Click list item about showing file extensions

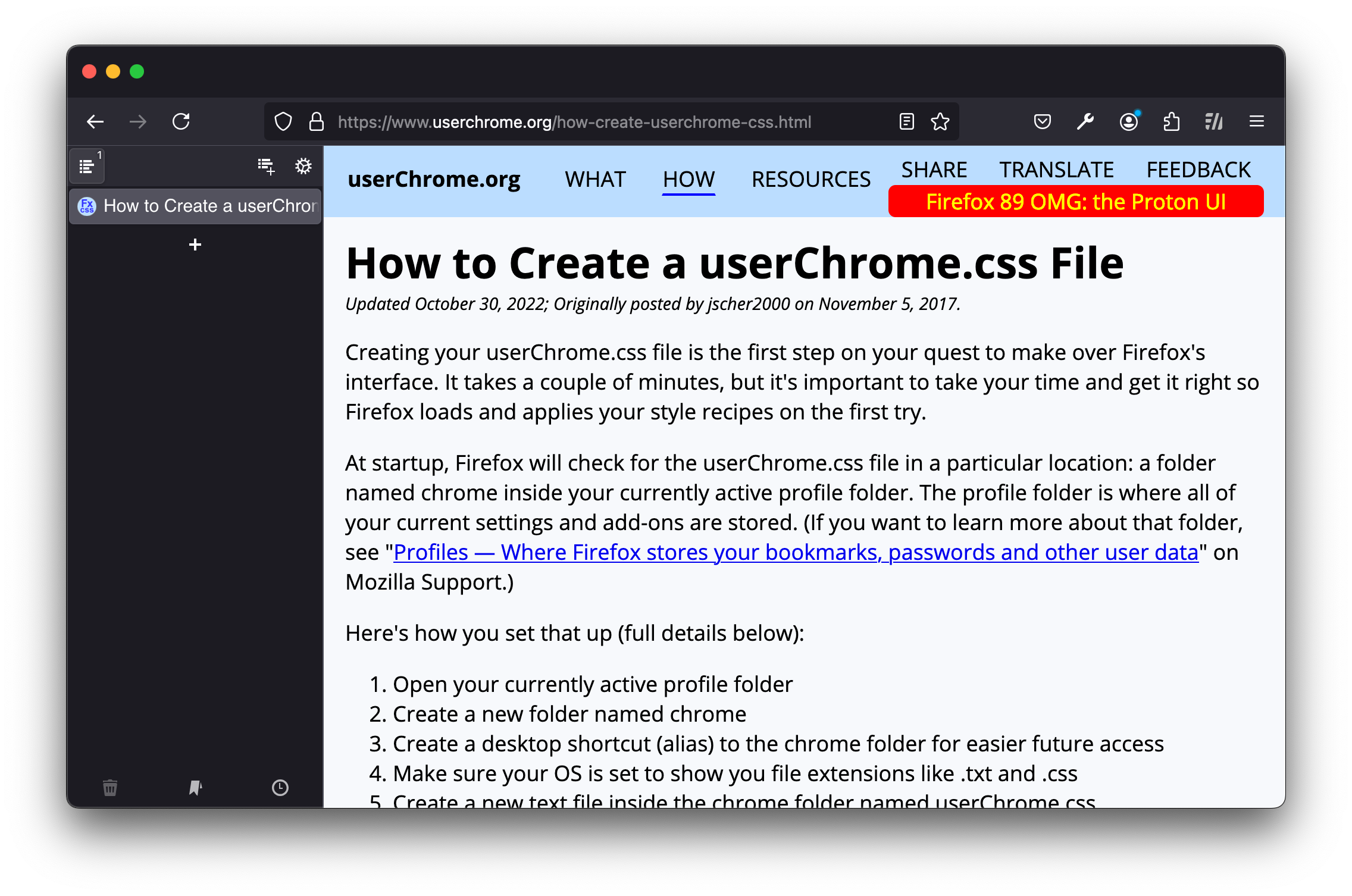pyautogui.click(x=735, y=773)
